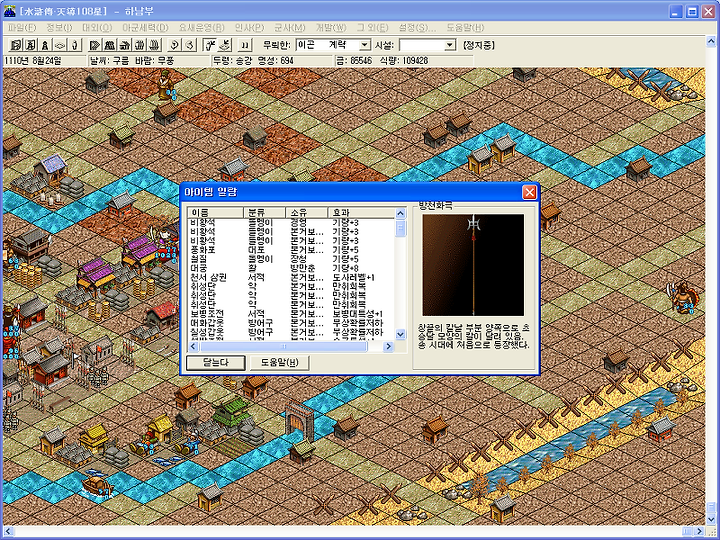The height and width of the screenshot is (540, 720).
Task: Click the face profile toolbar icon
Action: 190,45
